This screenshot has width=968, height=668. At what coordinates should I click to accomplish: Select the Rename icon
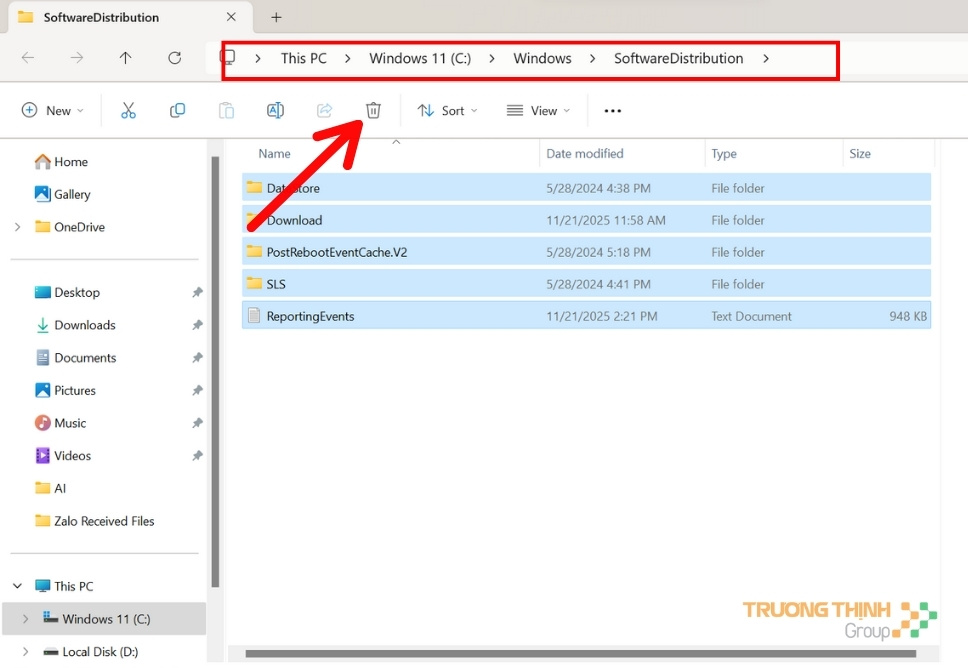click(x=275, y=110)
